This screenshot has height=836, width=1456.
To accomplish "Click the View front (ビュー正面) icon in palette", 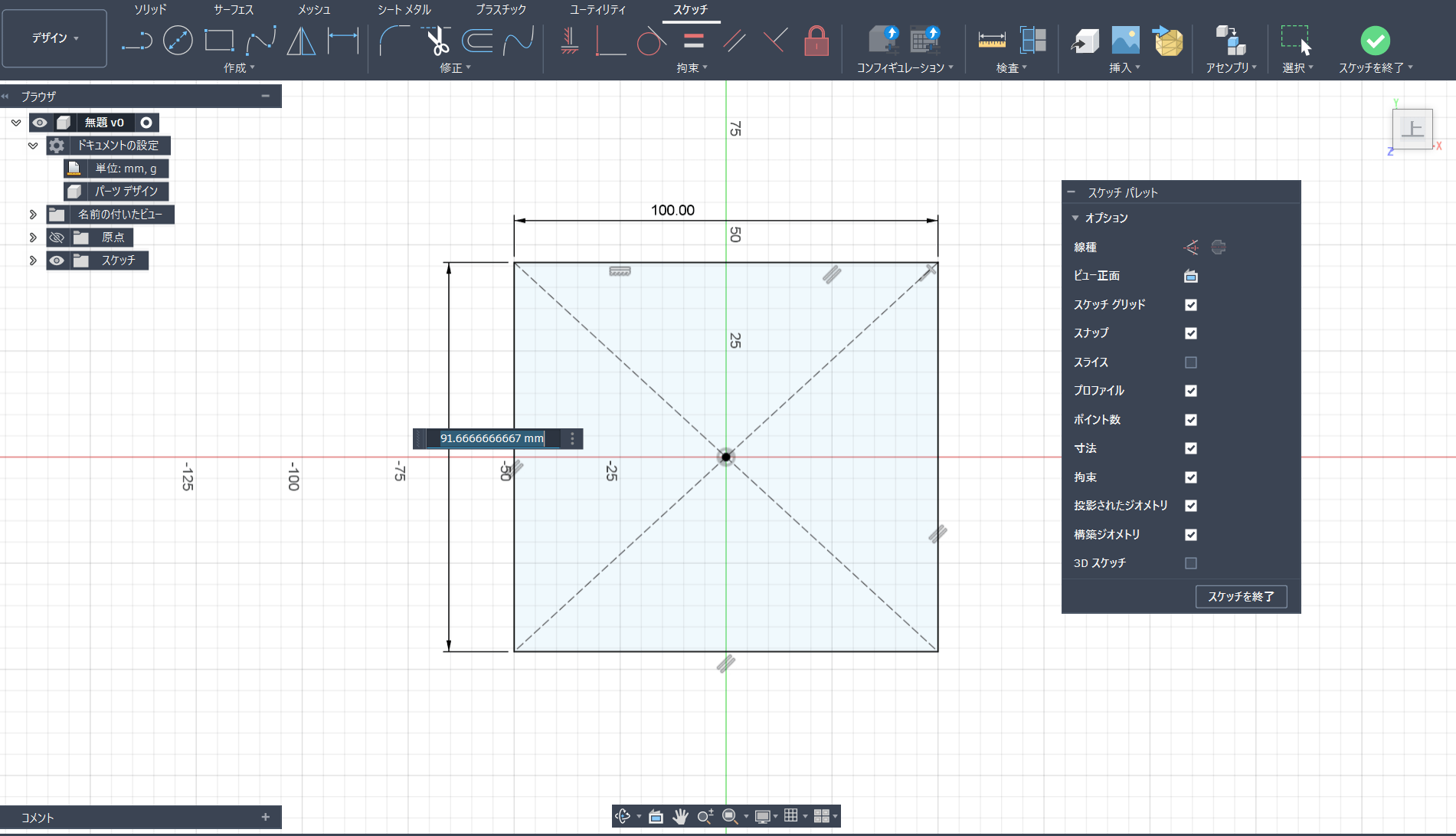I will click(x=1191, y=276).
